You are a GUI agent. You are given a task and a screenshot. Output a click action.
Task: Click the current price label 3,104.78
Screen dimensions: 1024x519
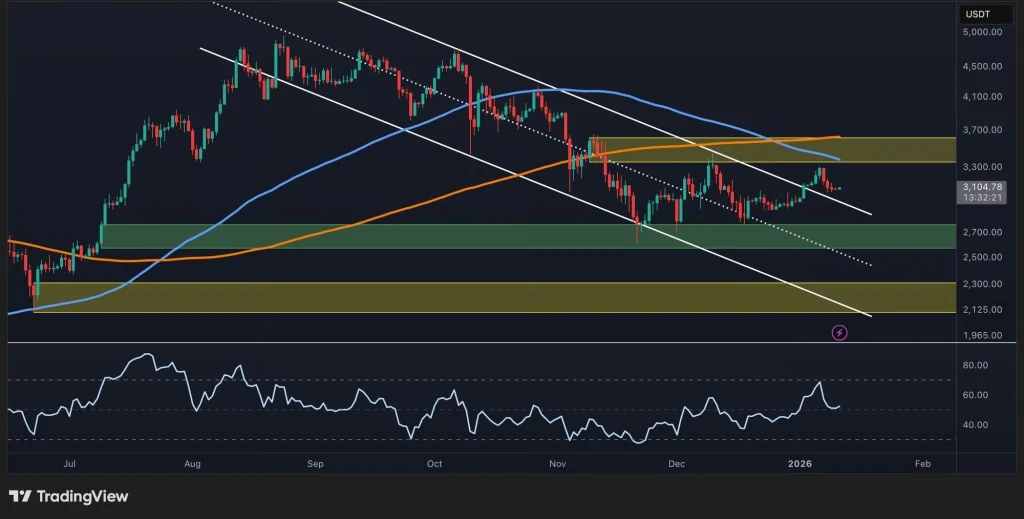tap(982, 187)
